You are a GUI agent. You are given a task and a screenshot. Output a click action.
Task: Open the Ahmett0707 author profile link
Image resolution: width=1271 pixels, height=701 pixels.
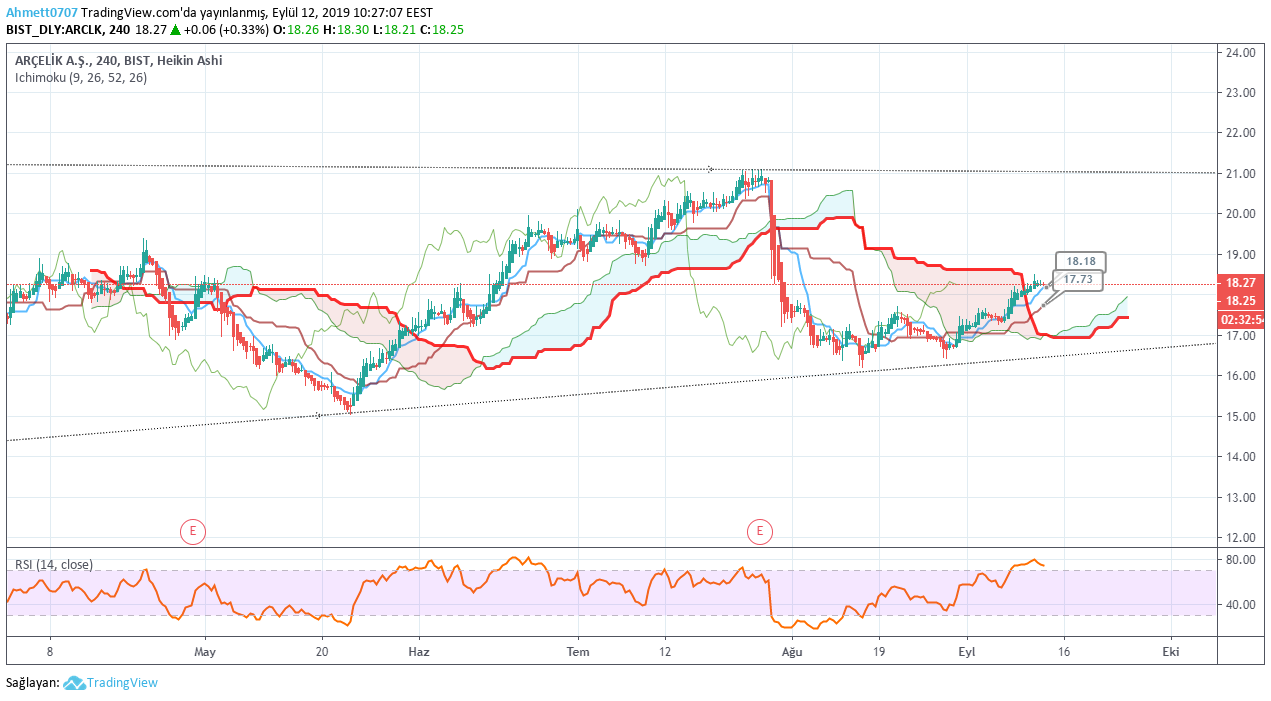[x=41, y=12]
